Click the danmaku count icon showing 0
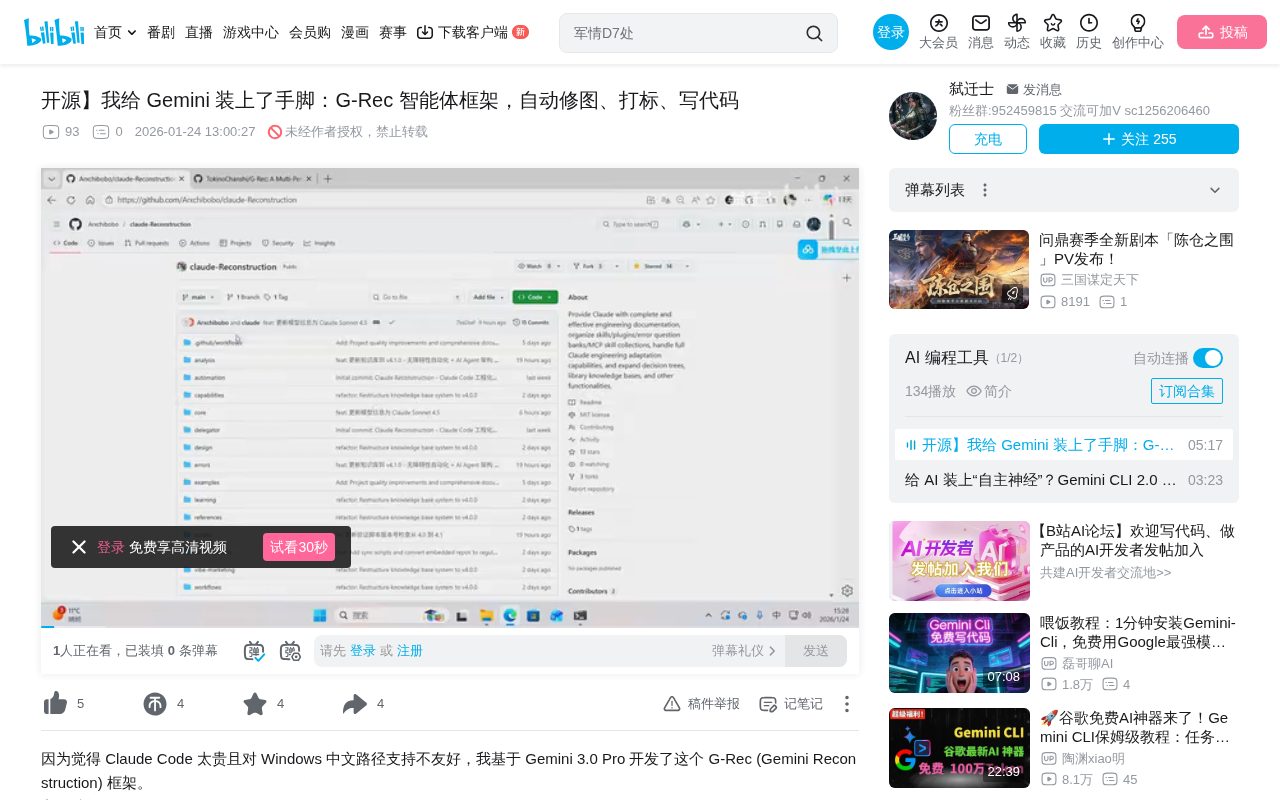This screenshot has height=800, width=1280. 101,132
